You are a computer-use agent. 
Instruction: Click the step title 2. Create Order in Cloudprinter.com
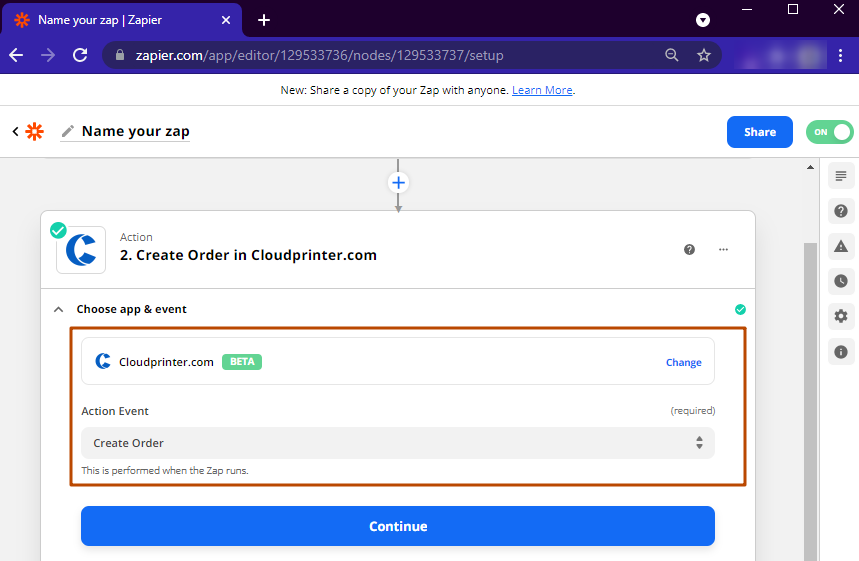[x=248, y=255]
